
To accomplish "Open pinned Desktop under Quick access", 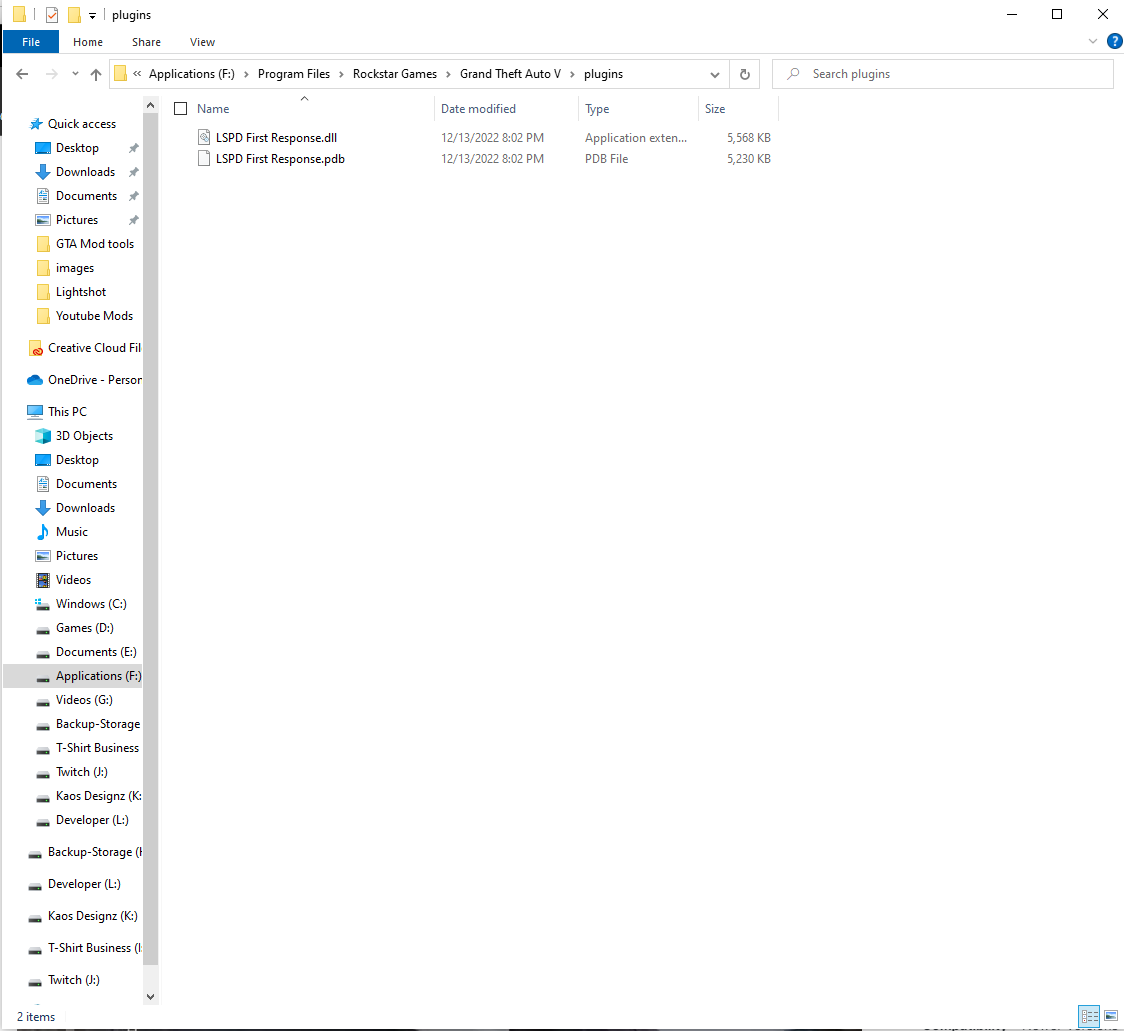I will pos(77,148).
